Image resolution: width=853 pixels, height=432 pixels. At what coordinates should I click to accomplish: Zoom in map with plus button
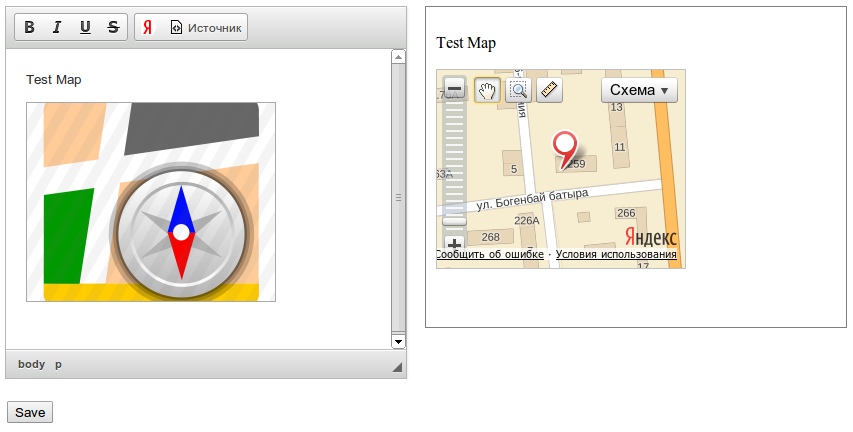(x=455, y=244)
